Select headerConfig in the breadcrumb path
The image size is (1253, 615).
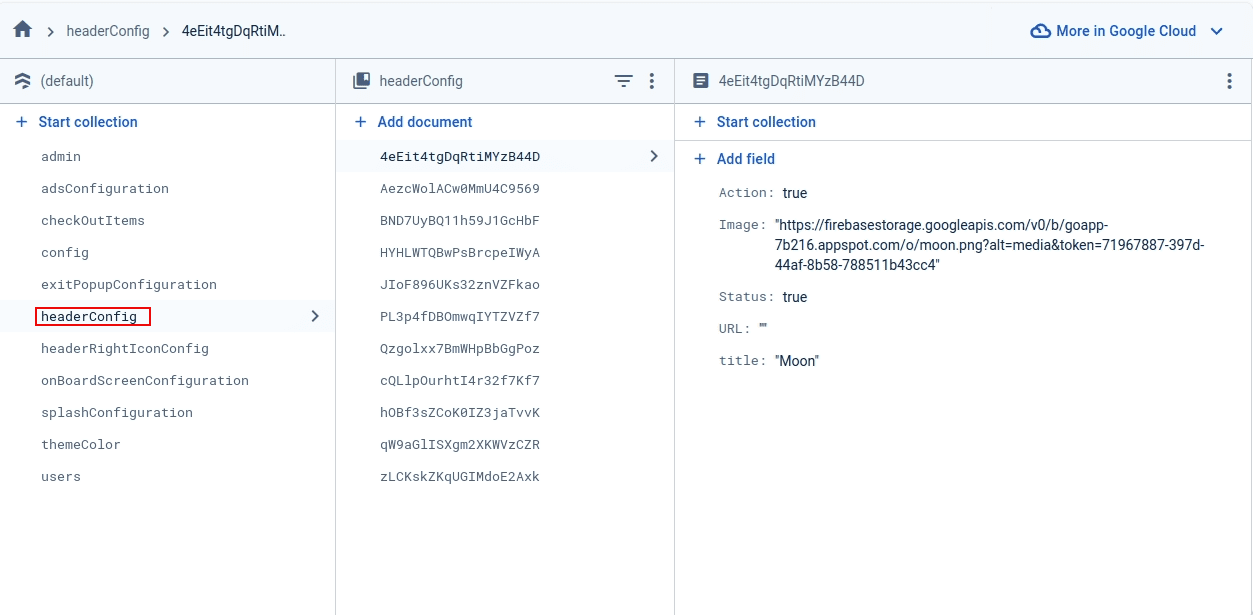108,31
